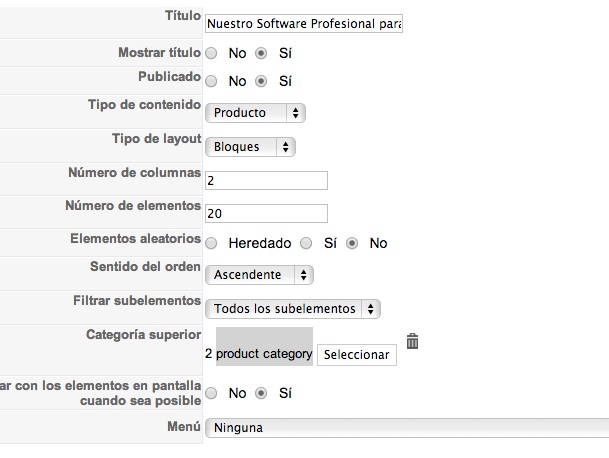The image size is (609, 458).
Task: Select No for elementos en pantalla option
Action: coord(212,393)
